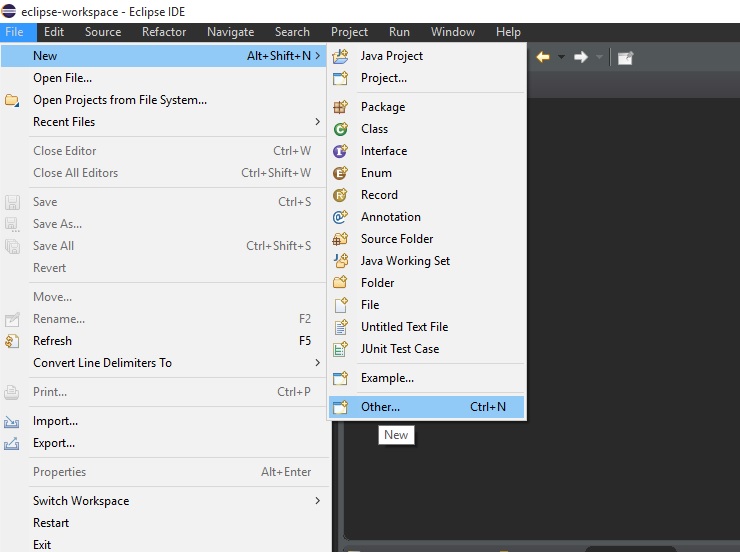Click the File icon in New submenu

coord(340,305)
